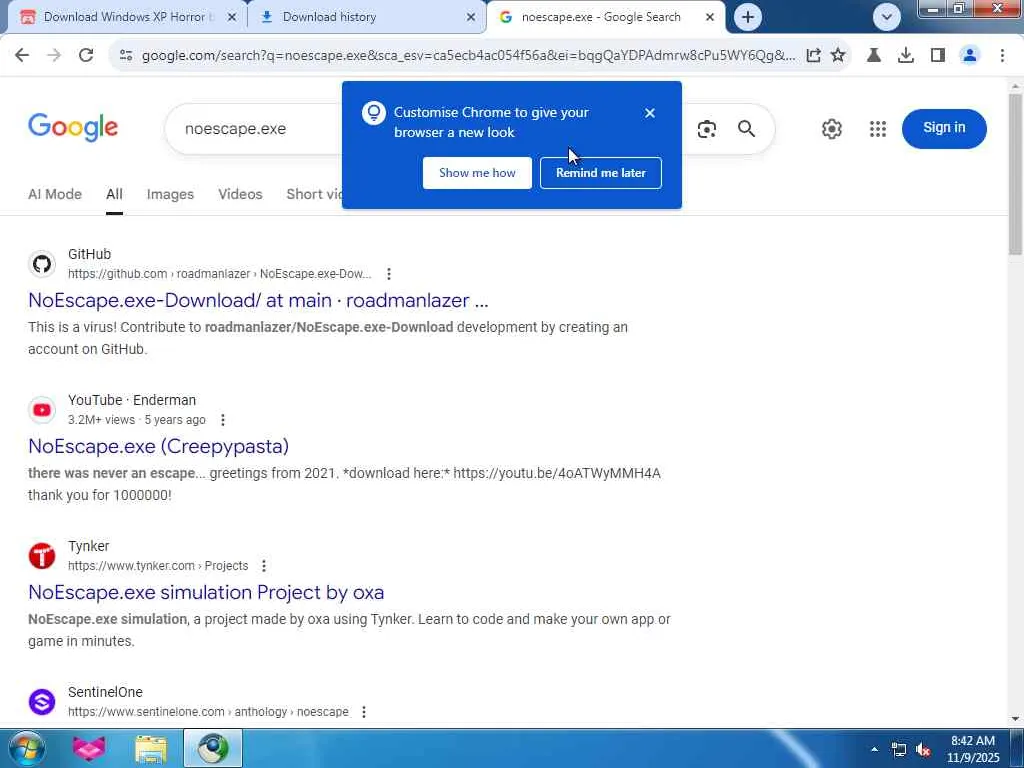
Task: Click the YouTube favicon icon
Action: (x=42, y=410)
